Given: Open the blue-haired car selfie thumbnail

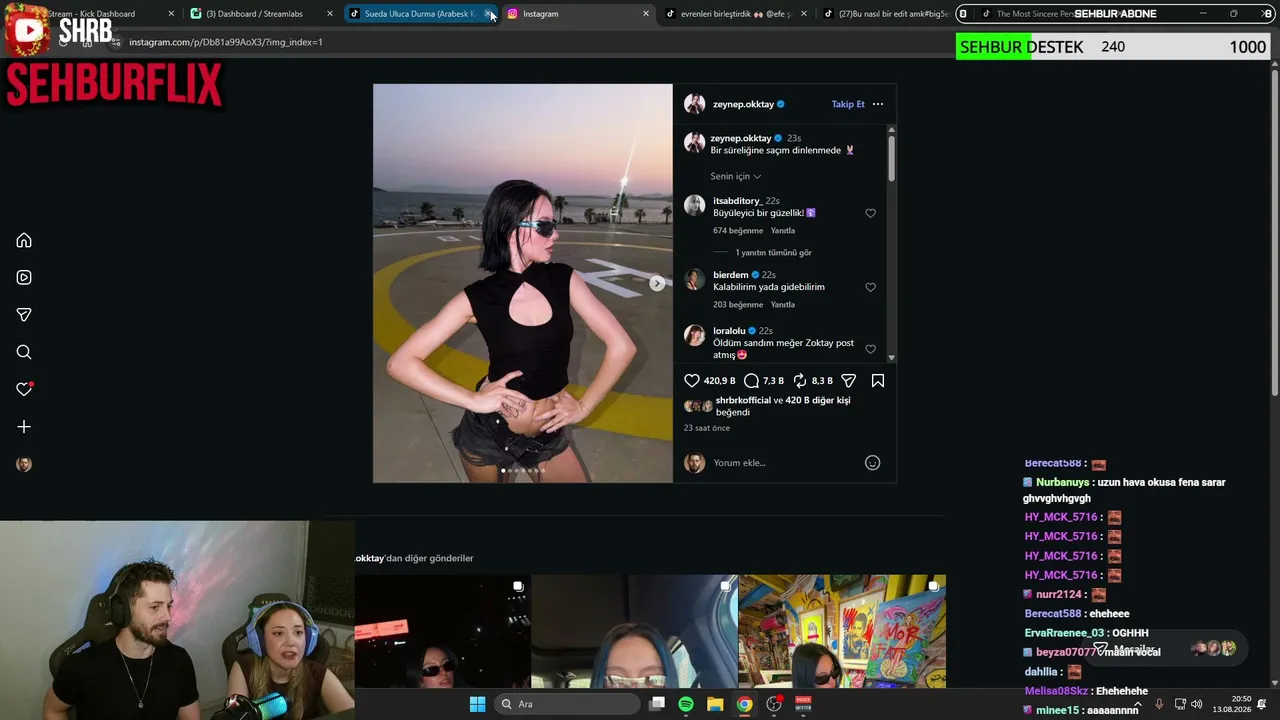Looking at the screenshot, I should click(x=635, y=631).
